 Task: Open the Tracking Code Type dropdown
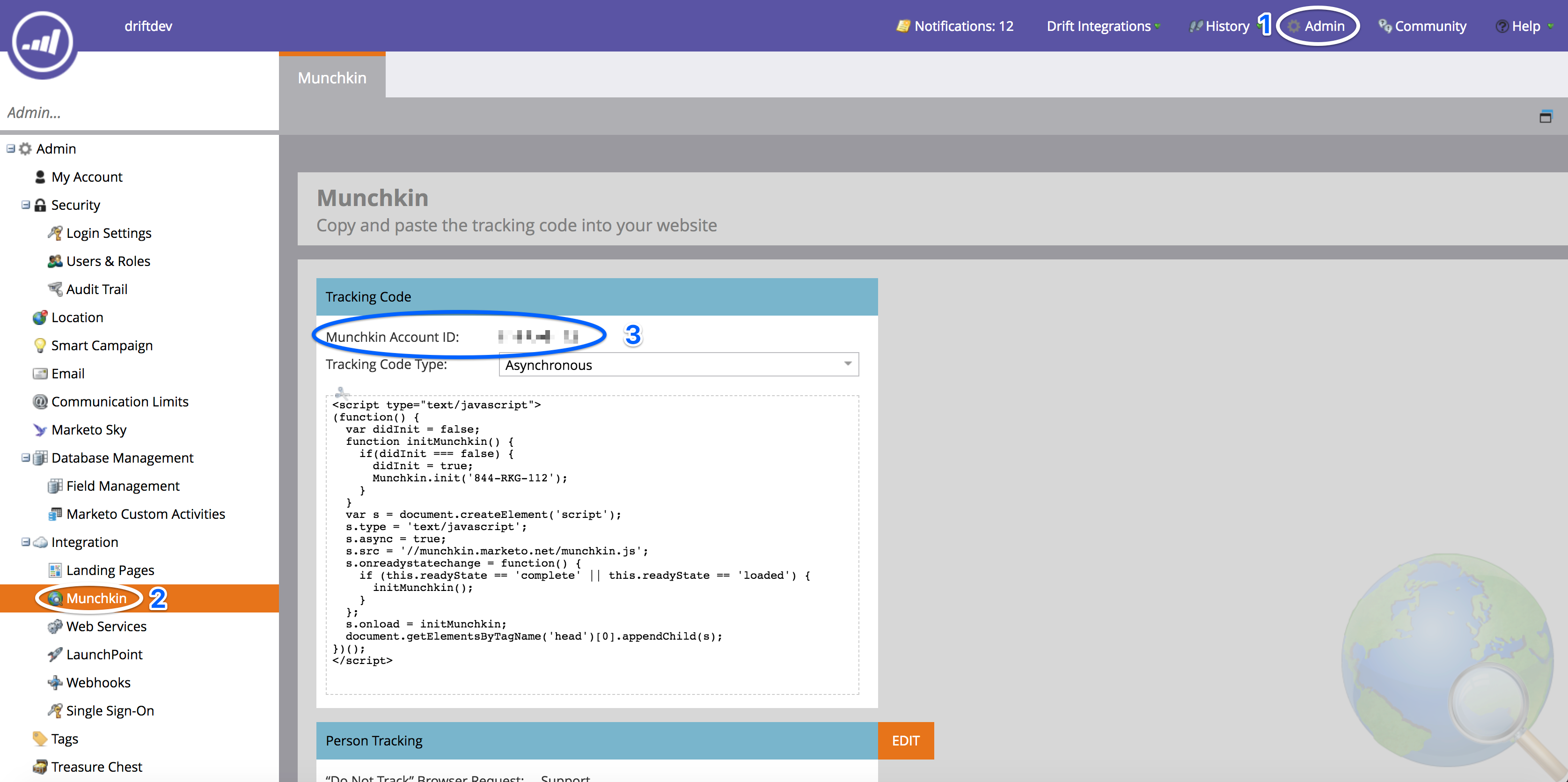tap(679, 364)
